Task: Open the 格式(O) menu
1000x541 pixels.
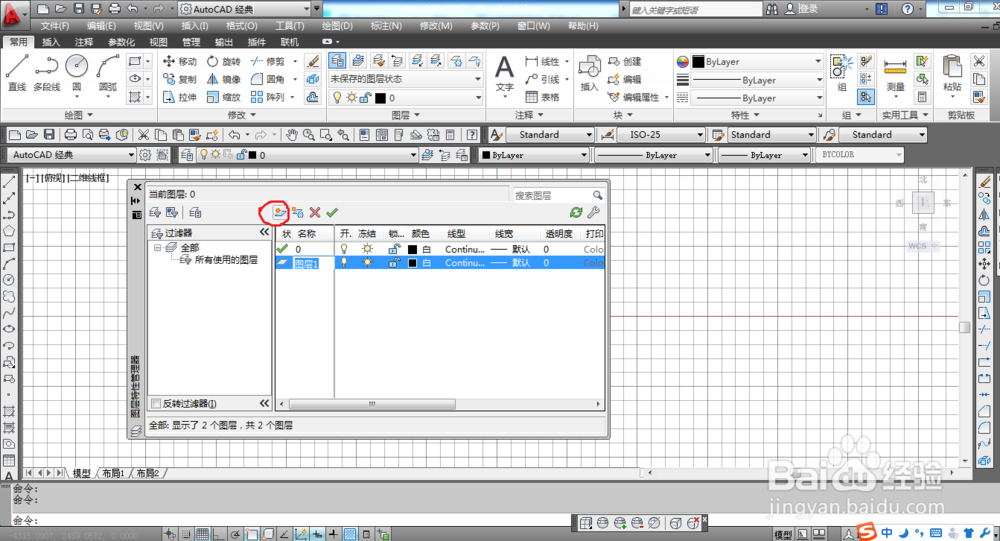Action: coord(242,26)
